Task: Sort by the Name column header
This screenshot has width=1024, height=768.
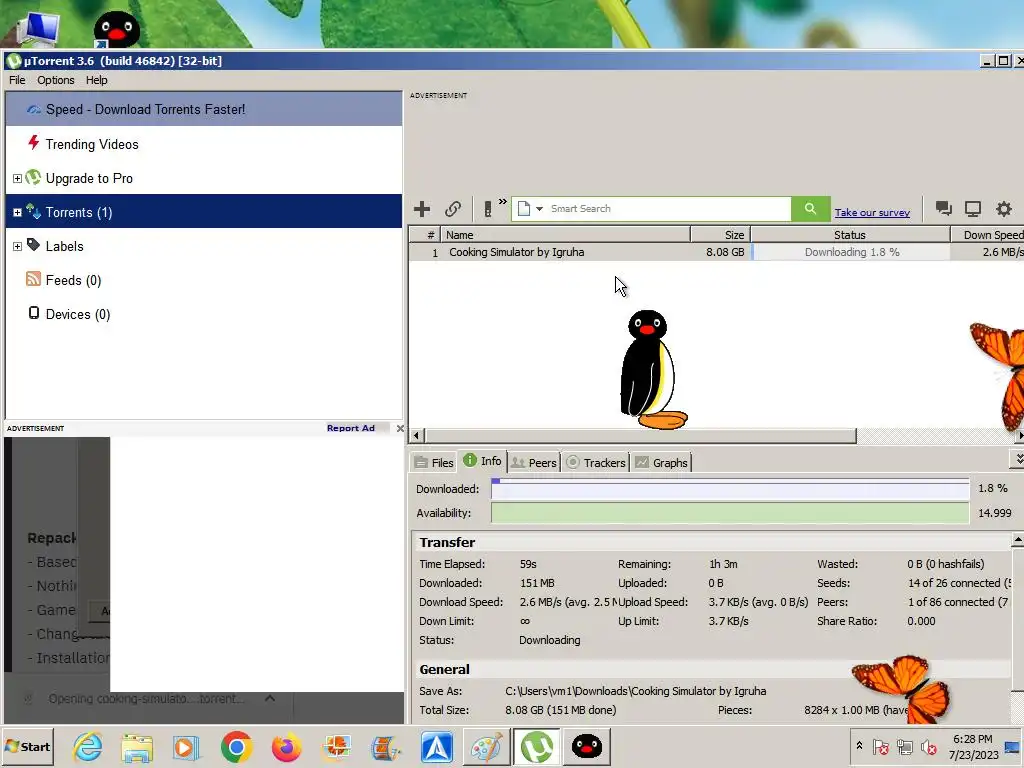Action: pyautogui.click(x=566, y=235)
